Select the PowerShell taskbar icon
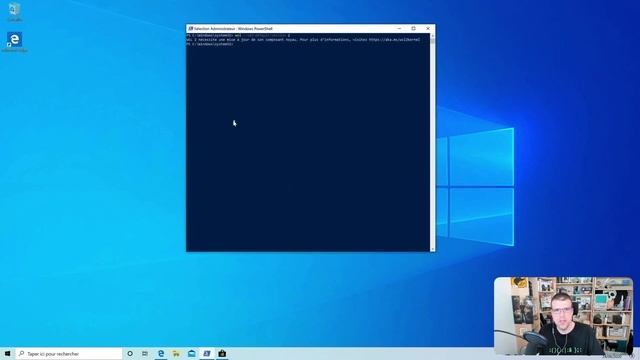 coord(207,353)
